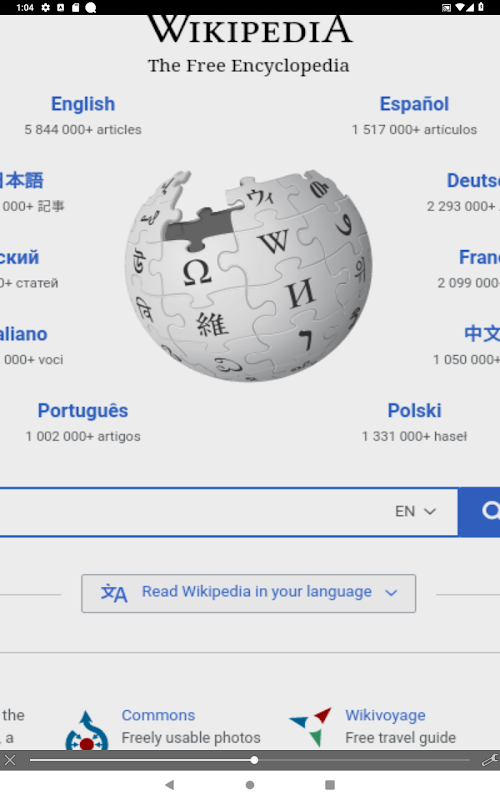Expand the EN search language dropdown
Screen dimensions: 500x800
coord(416,511)
